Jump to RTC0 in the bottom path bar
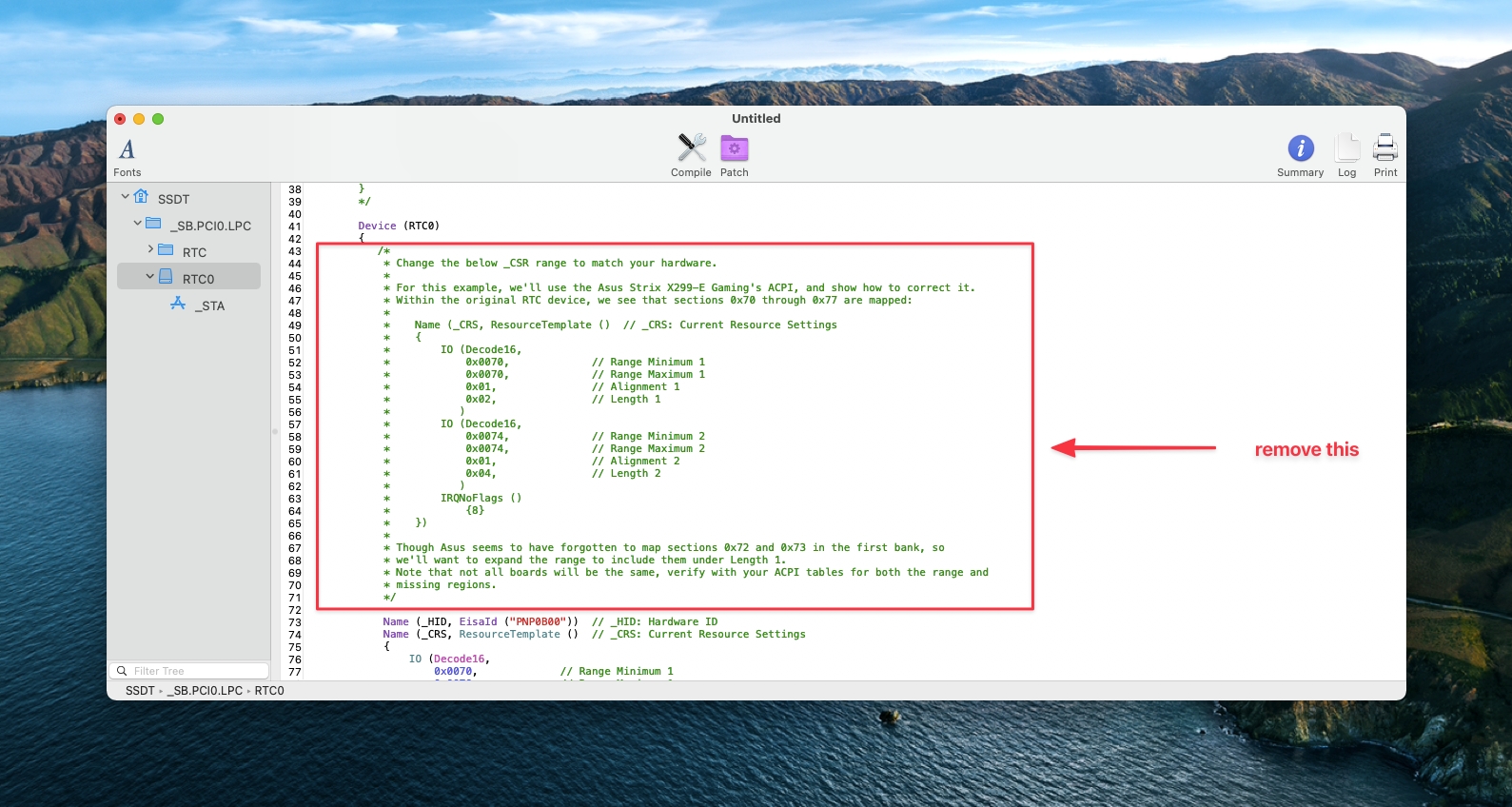Screen dimensions: 1512x807 pyautogui.click(x=269, y=691)
